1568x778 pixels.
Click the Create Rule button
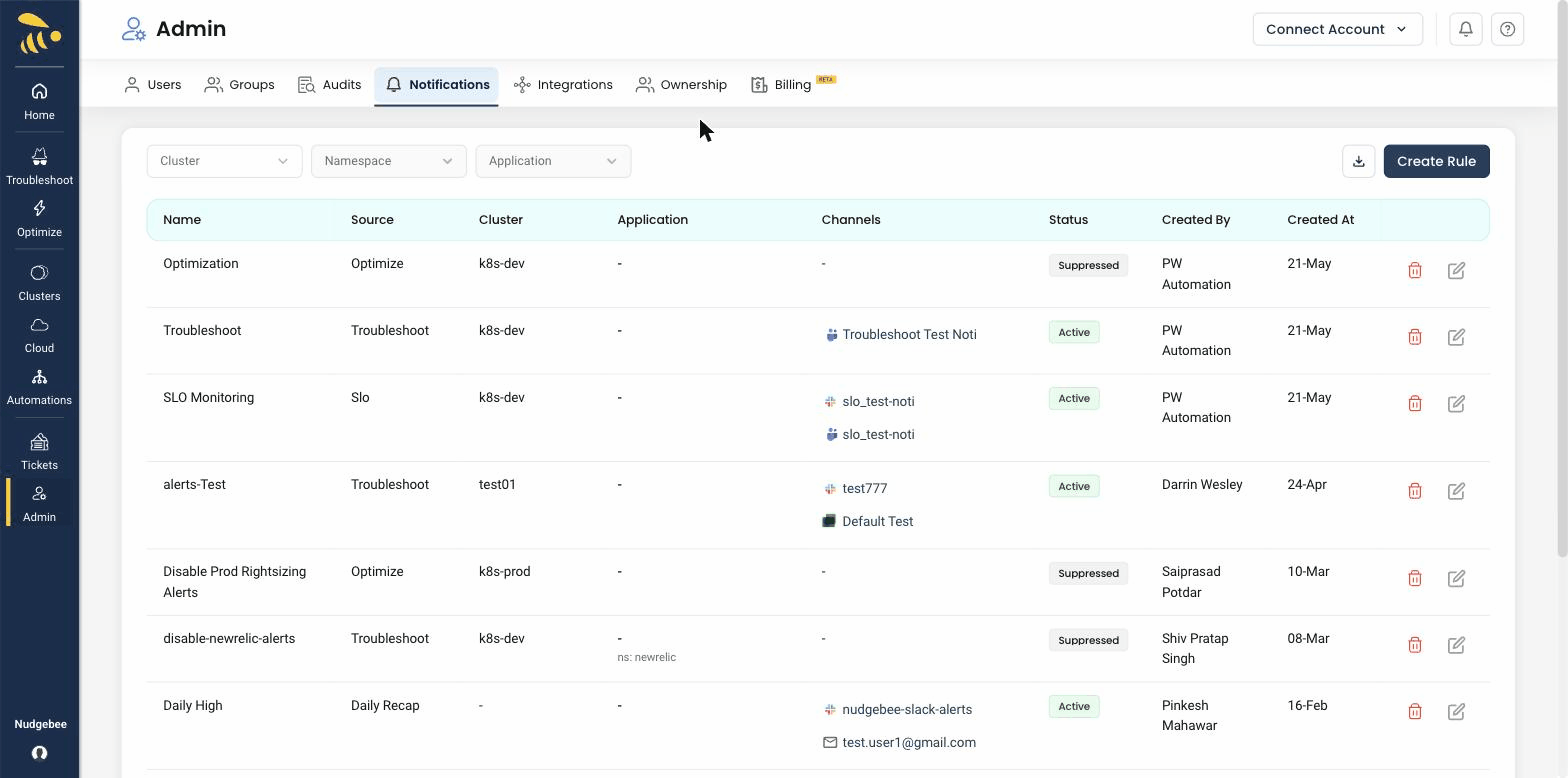pyautogui.click(x=1436, y=161)
